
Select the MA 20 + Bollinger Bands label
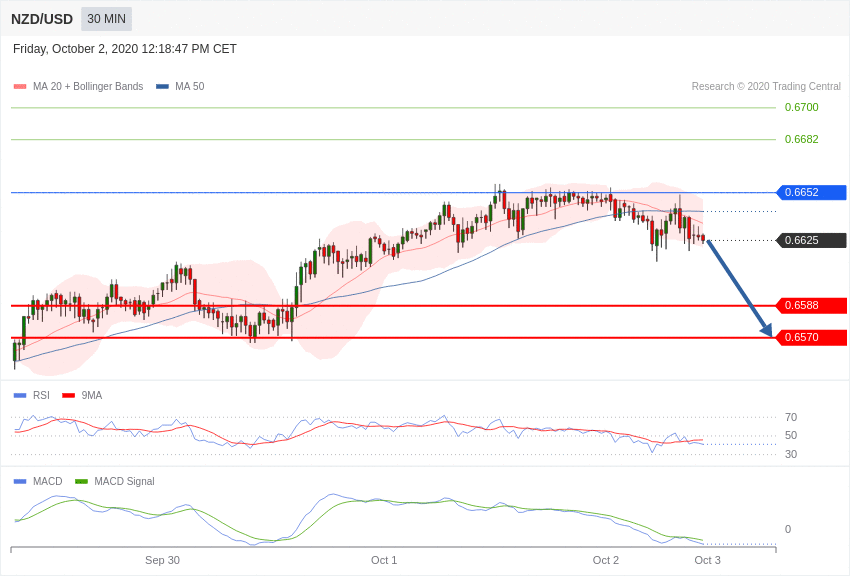[88, 87]
